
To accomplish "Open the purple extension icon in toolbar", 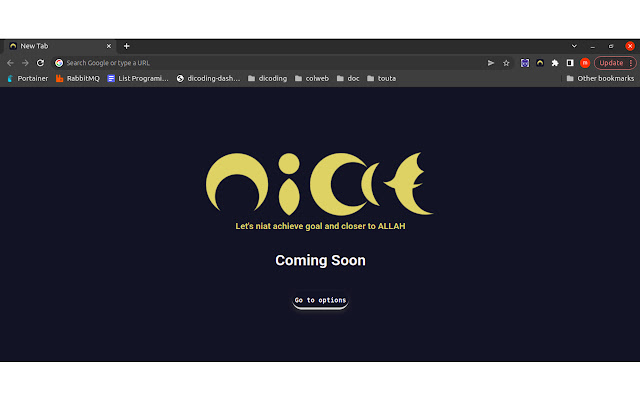I will [x=525, y=63].
